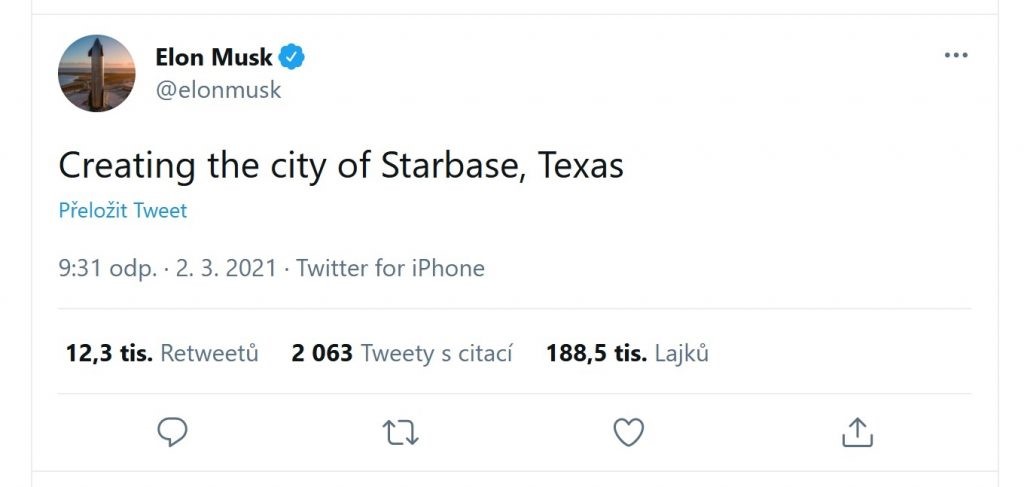
Task: Open the three-dot more options menu
Action: (956, 56)
